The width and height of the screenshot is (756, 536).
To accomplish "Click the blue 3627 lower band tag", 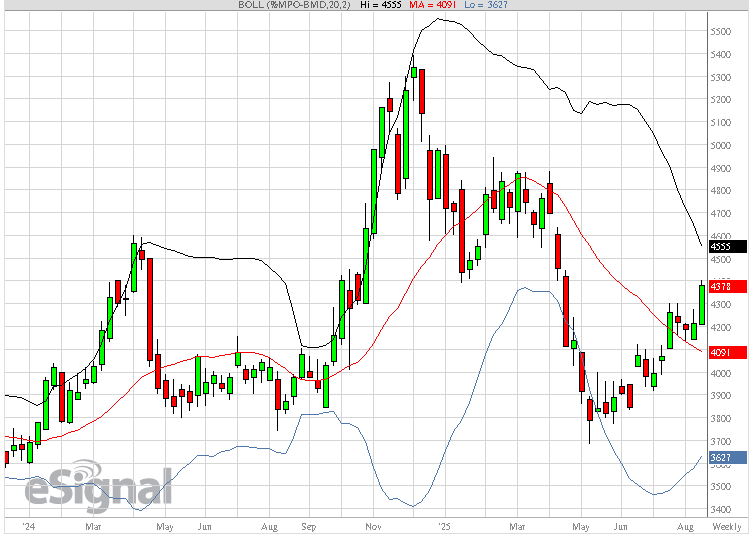I will pyautogui.click(x=728, y=457).
